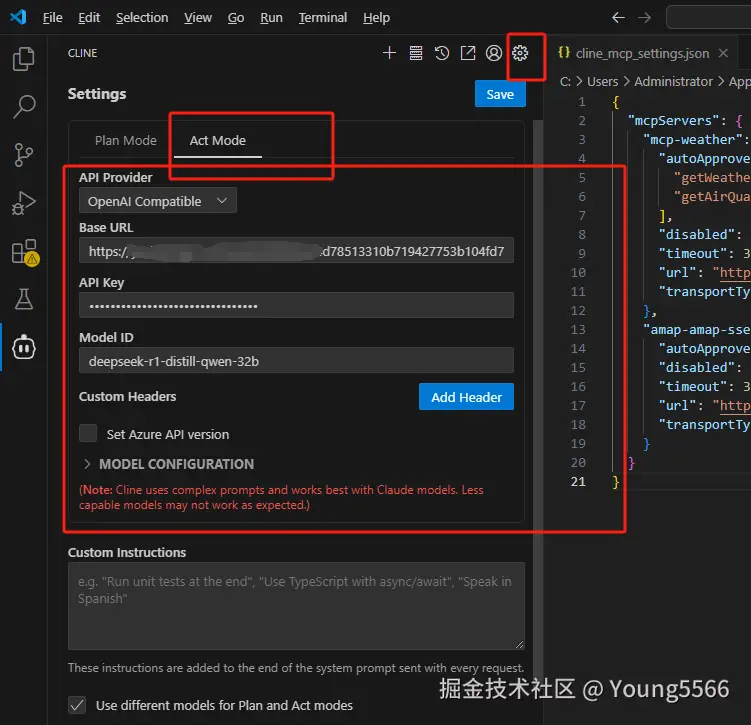
Task: Click the command center search box
Action: click(709, 18)
